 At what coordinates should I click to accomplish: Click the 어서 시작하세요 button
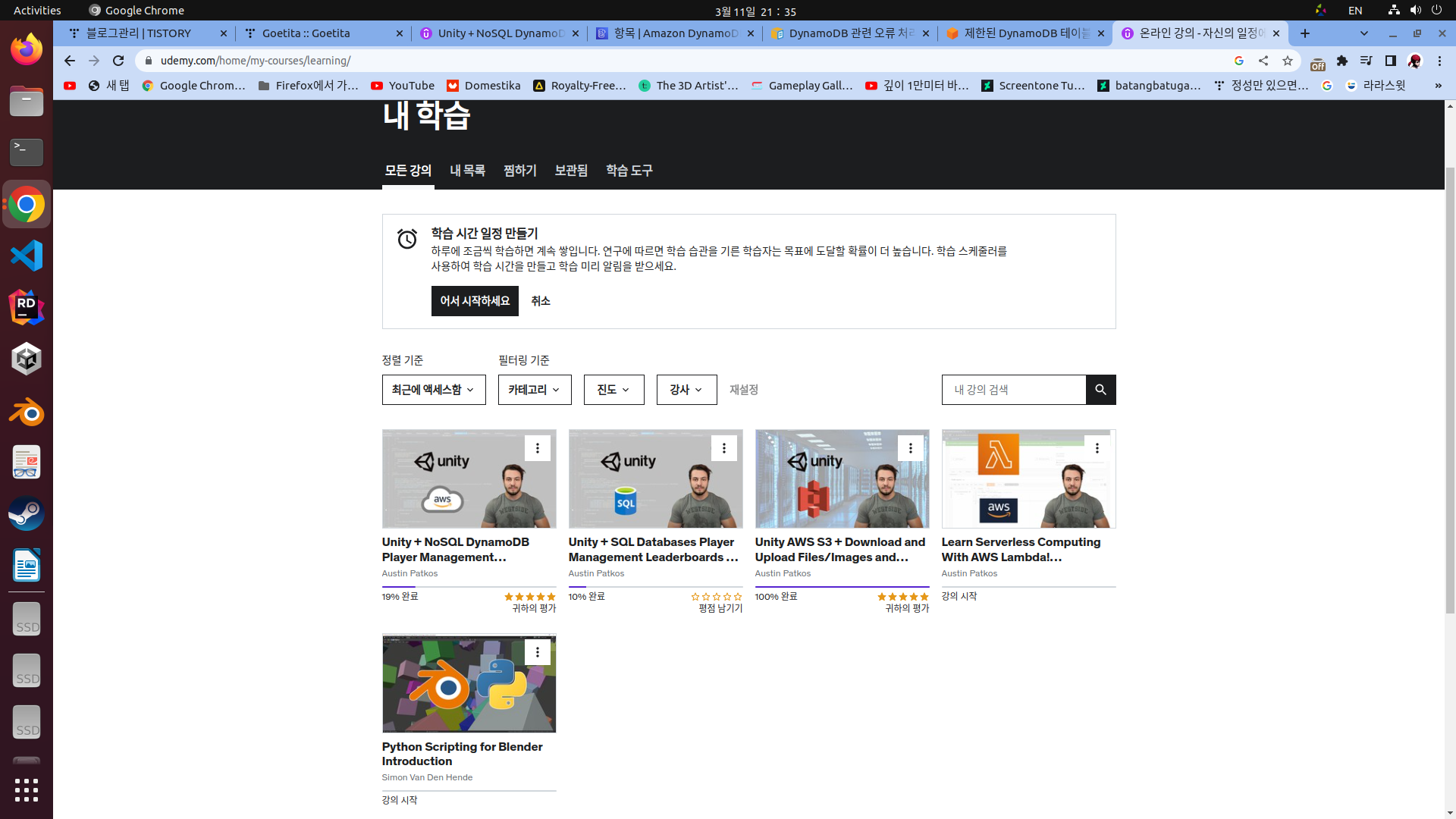475,301
